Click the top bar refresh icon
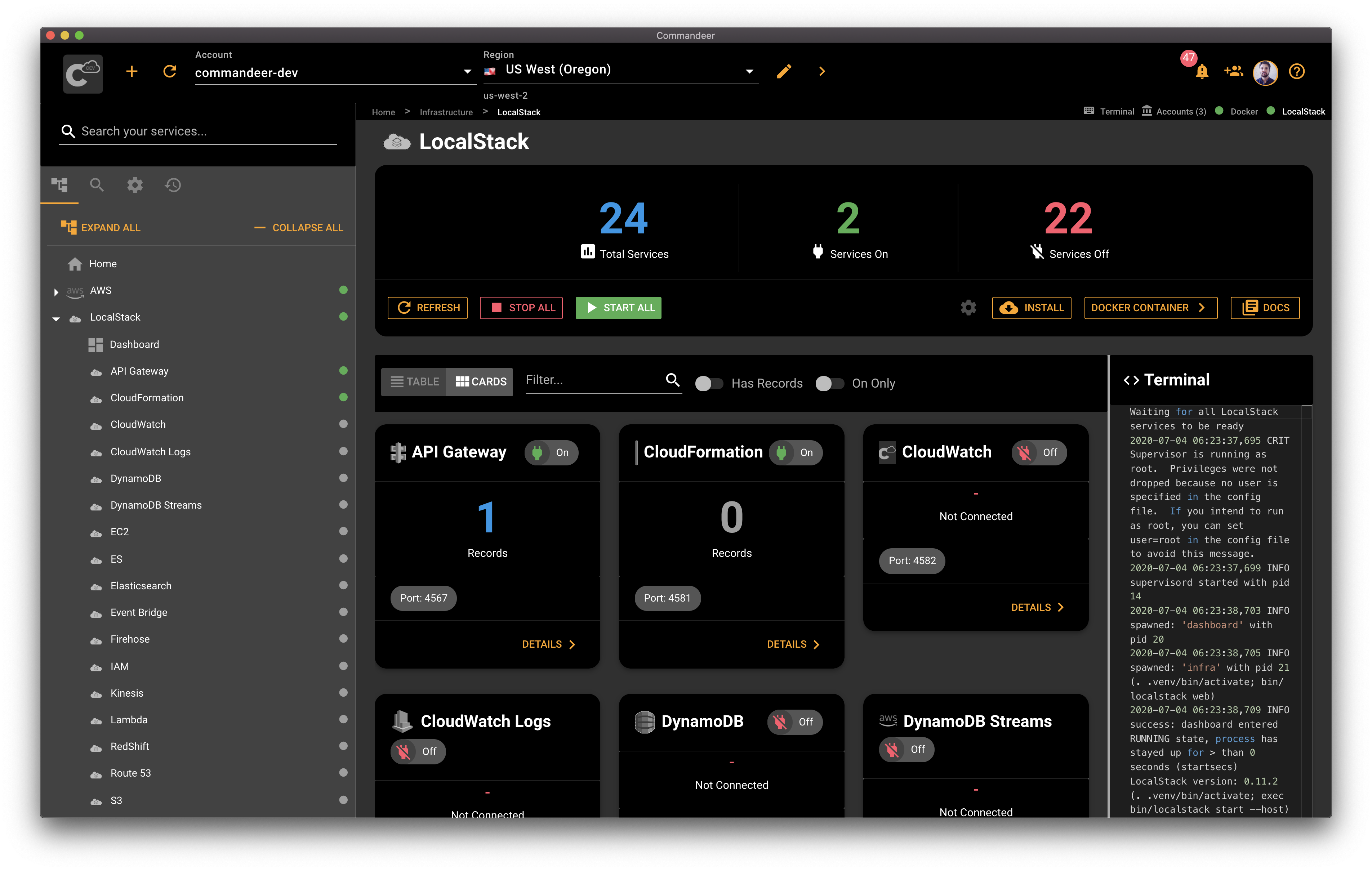The width and height of the screenshot is (1372, 871). click(170, 71)
